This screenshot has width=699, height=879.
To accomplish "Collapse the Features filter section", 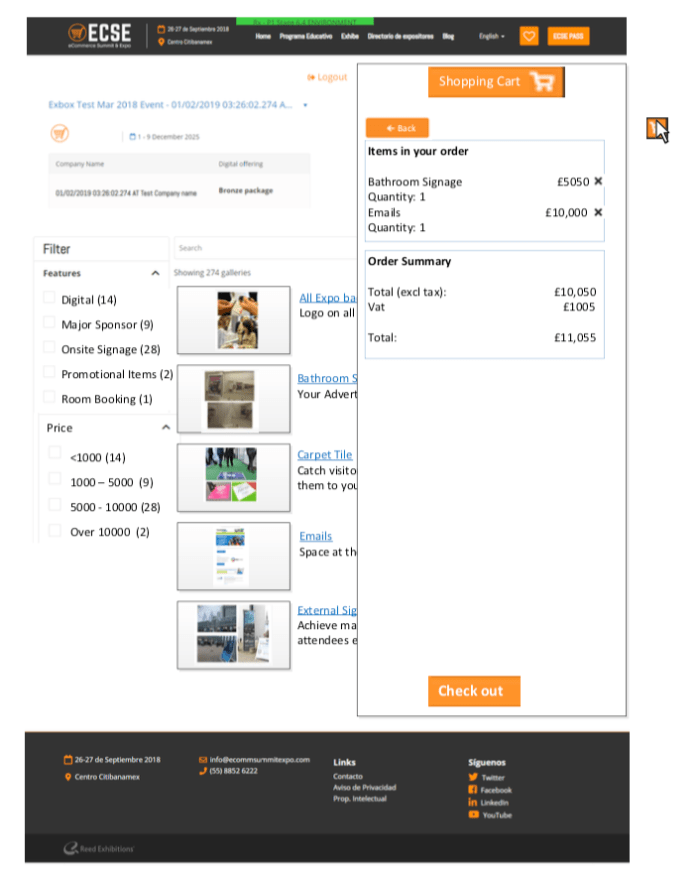I will [x=155, y=273].
